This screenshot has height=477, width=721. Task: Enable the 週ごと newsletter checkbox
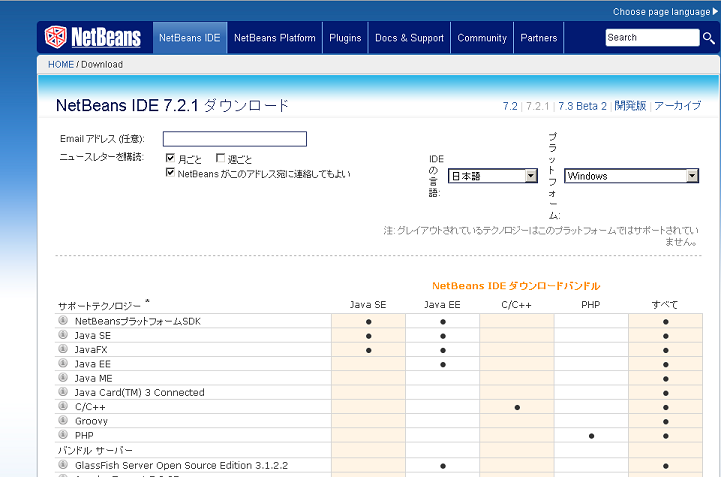click(220, 158)
